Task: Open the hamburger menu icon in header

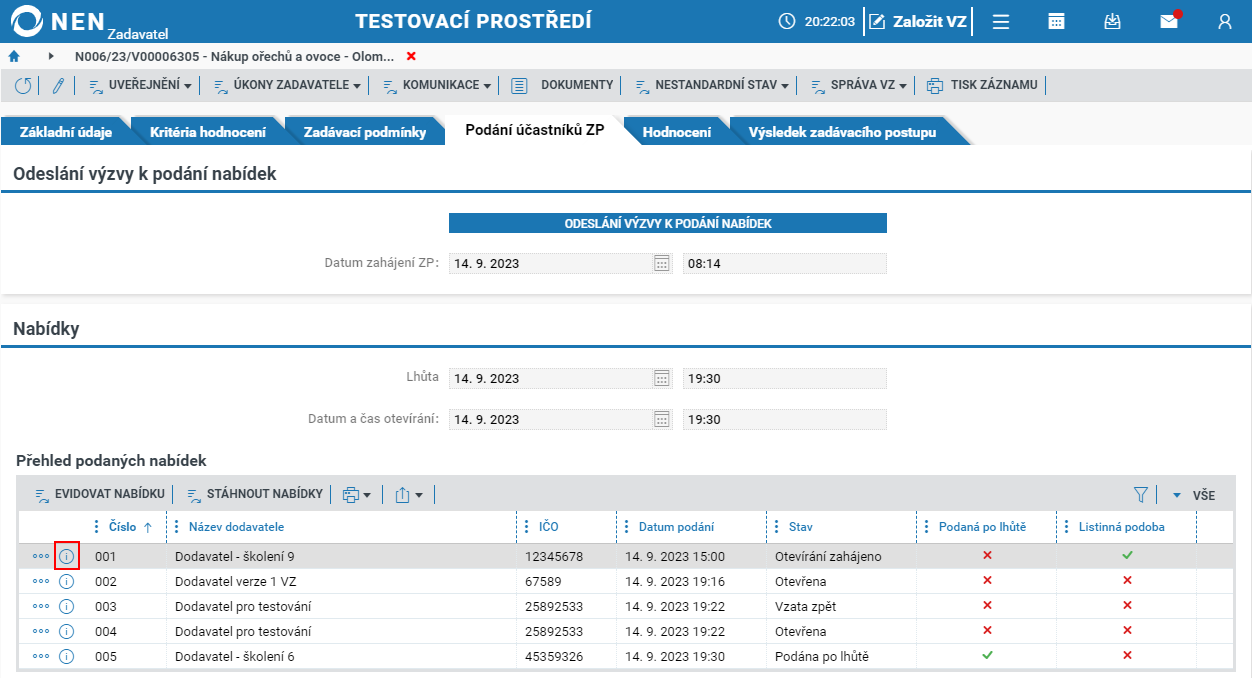Action: (1000, 21)
